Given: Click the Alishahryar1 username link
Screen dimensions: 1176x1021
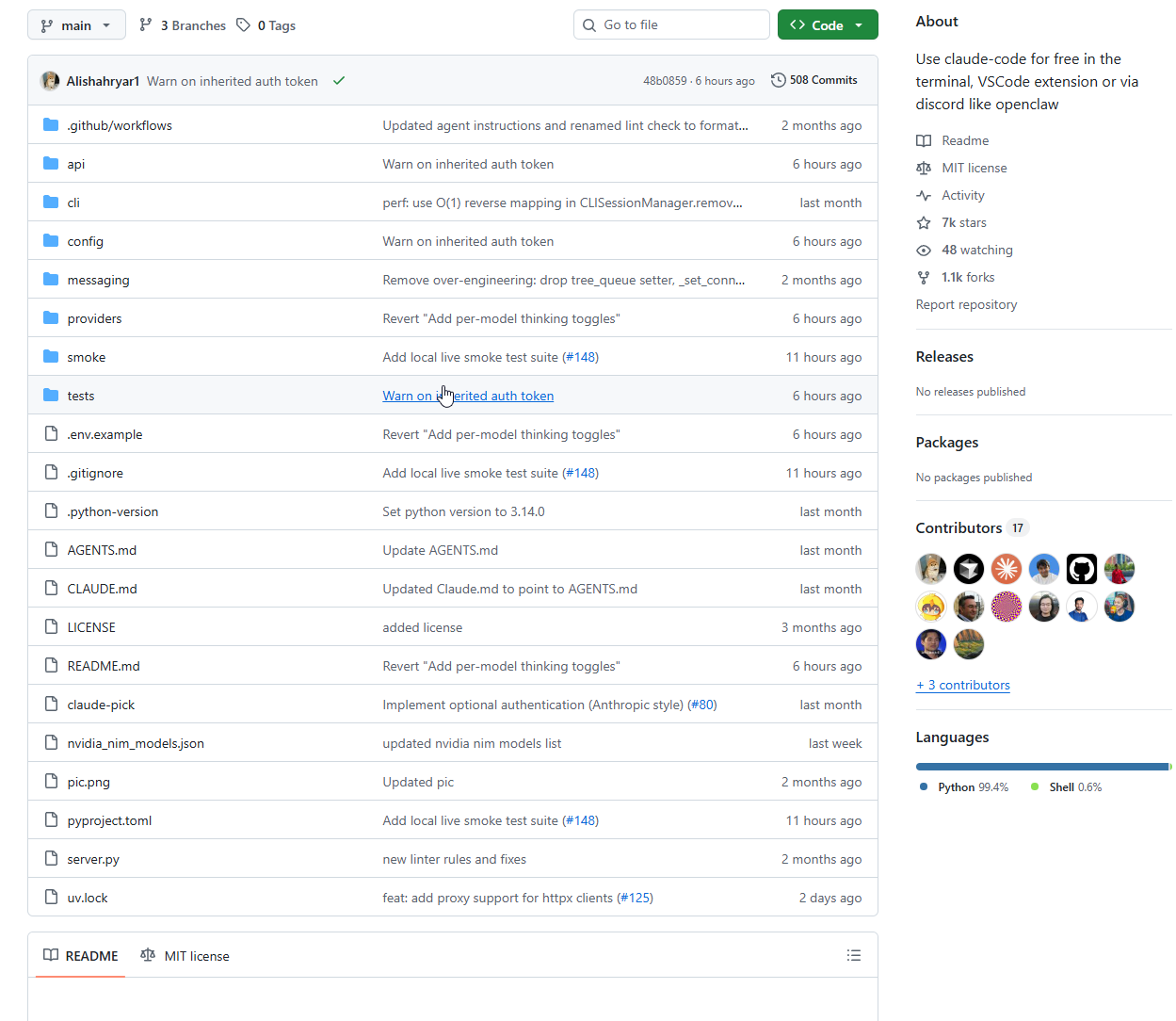Looking at the screenshot, I should click(x=103, y=81).
